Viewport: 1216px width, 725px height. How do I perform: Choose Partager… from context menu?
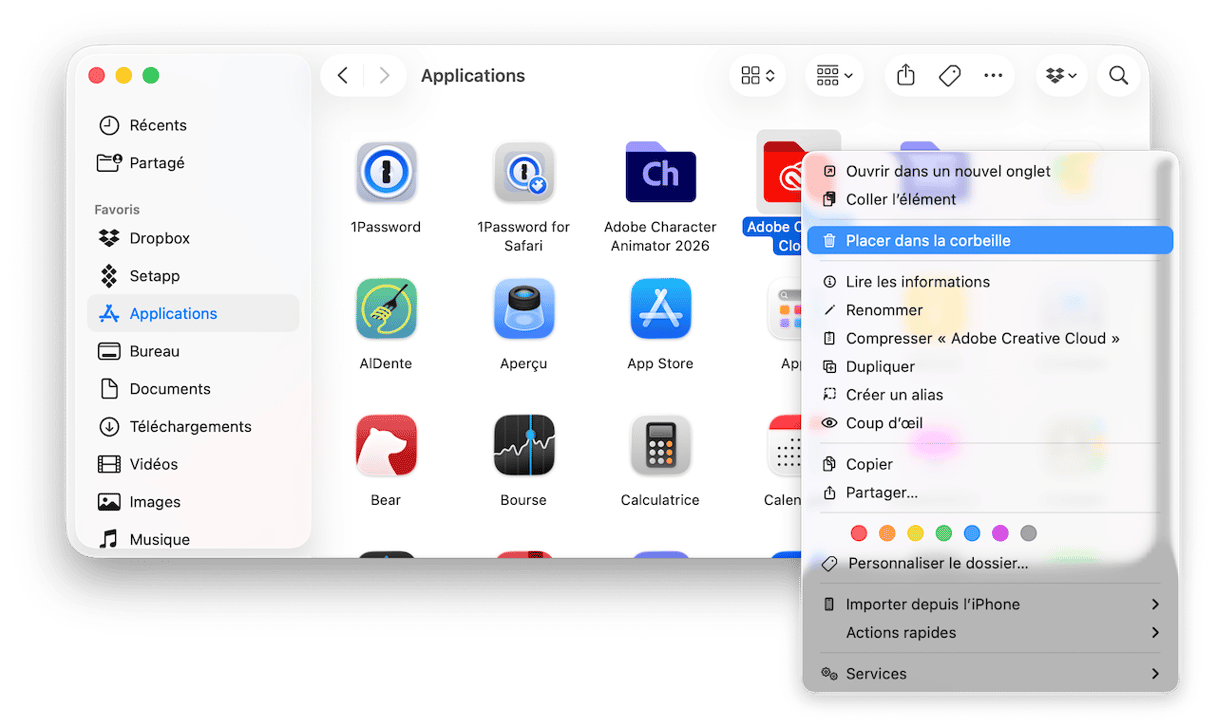click(x=990, y=492)
